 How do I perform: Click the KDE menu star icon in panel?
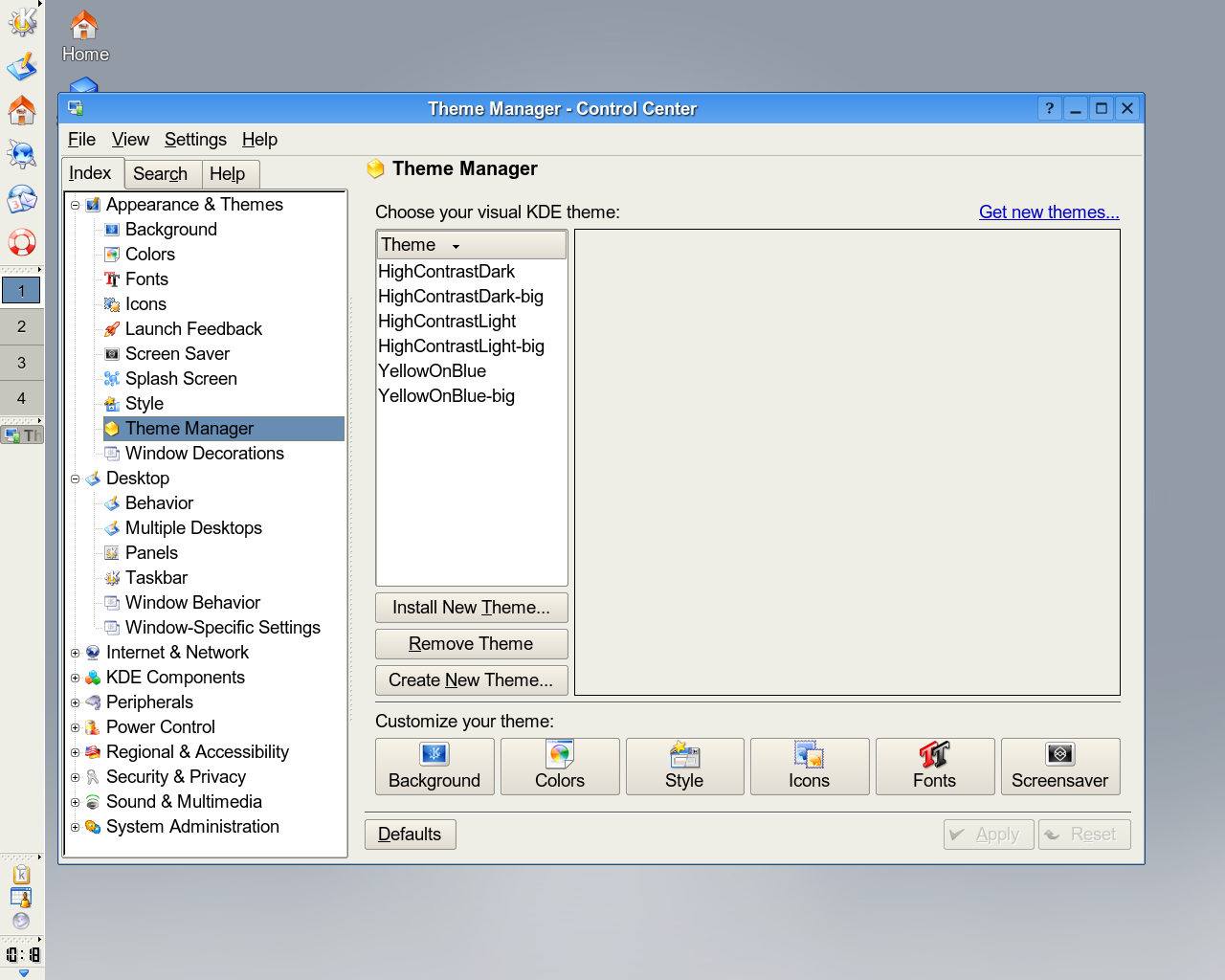point(22,20)
